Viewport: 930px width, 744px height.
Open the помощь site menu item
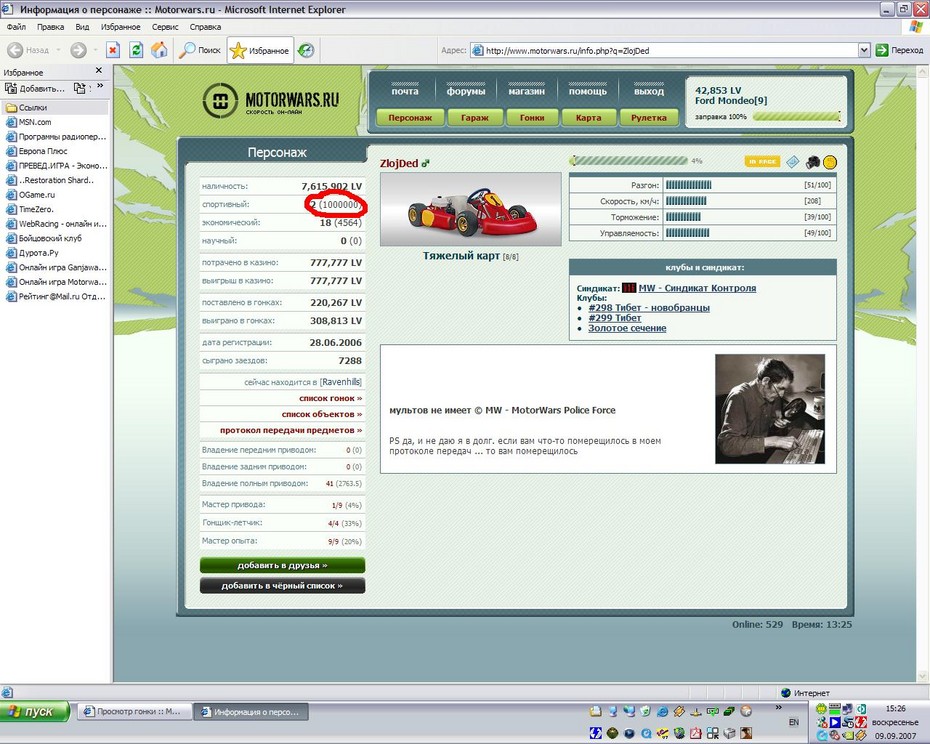tap(588, 91)
